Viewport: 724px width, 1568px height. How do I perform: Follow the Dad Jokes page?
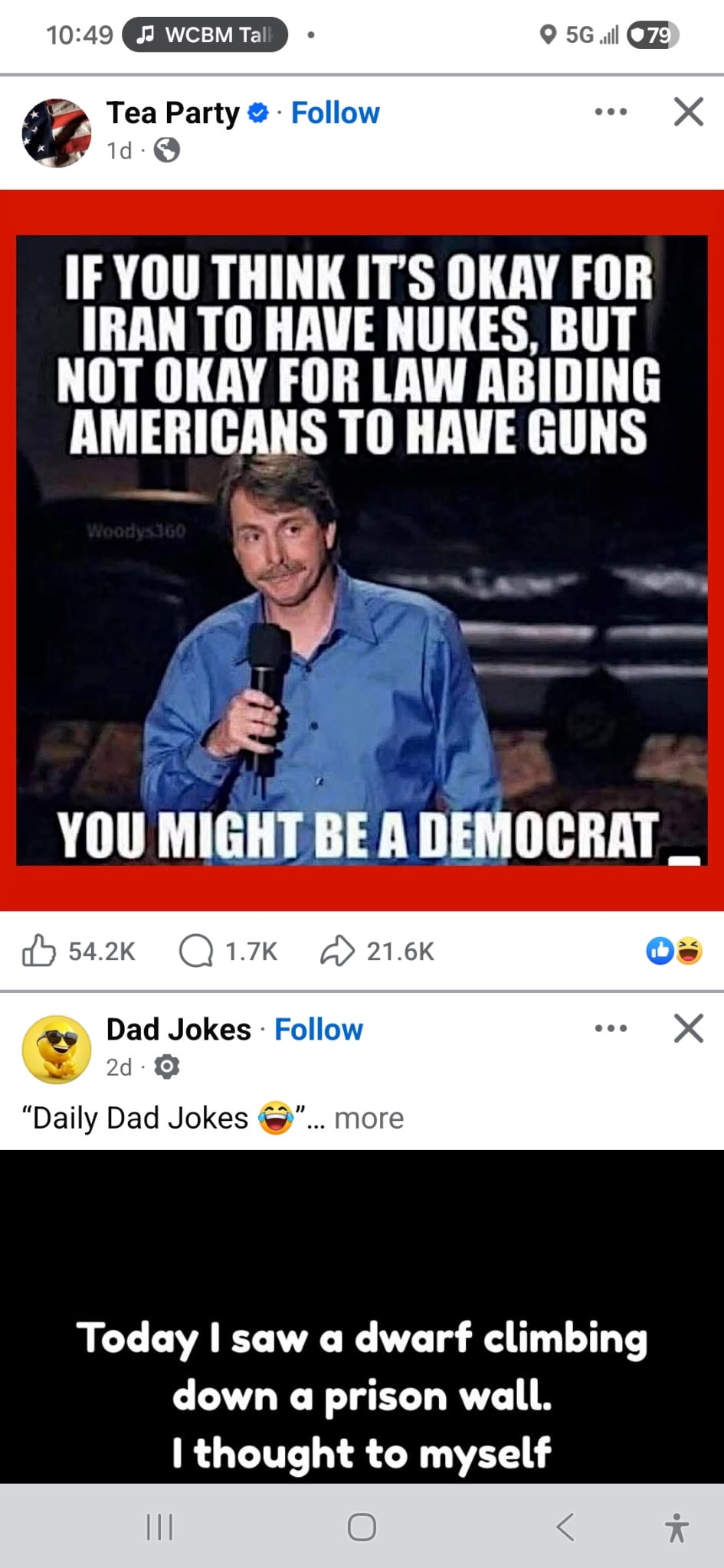tap(319, 1030)
